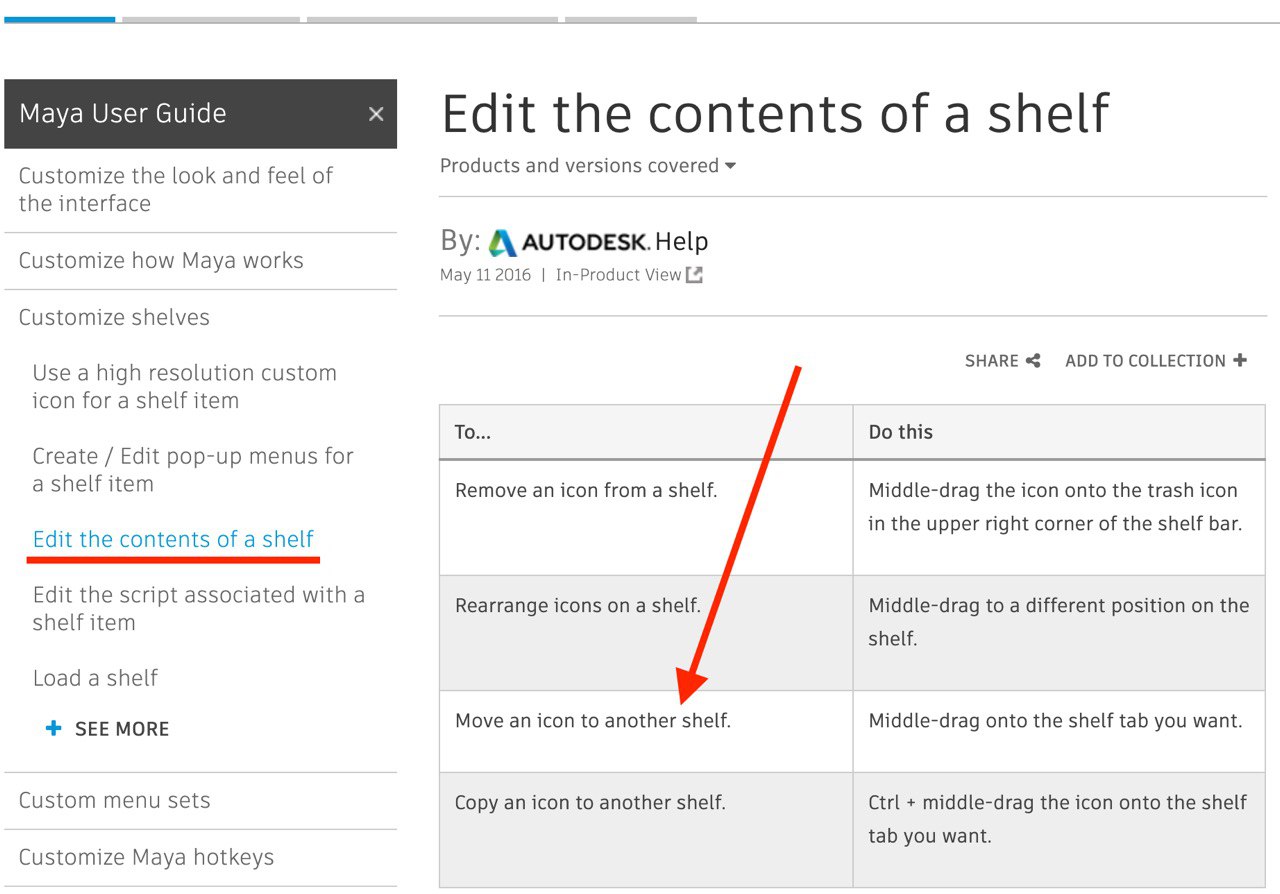The width and height of the screenshot is (1280, 894).
Task: Click the share icon next to SHARE
Action: click(x=1033, y=361)
